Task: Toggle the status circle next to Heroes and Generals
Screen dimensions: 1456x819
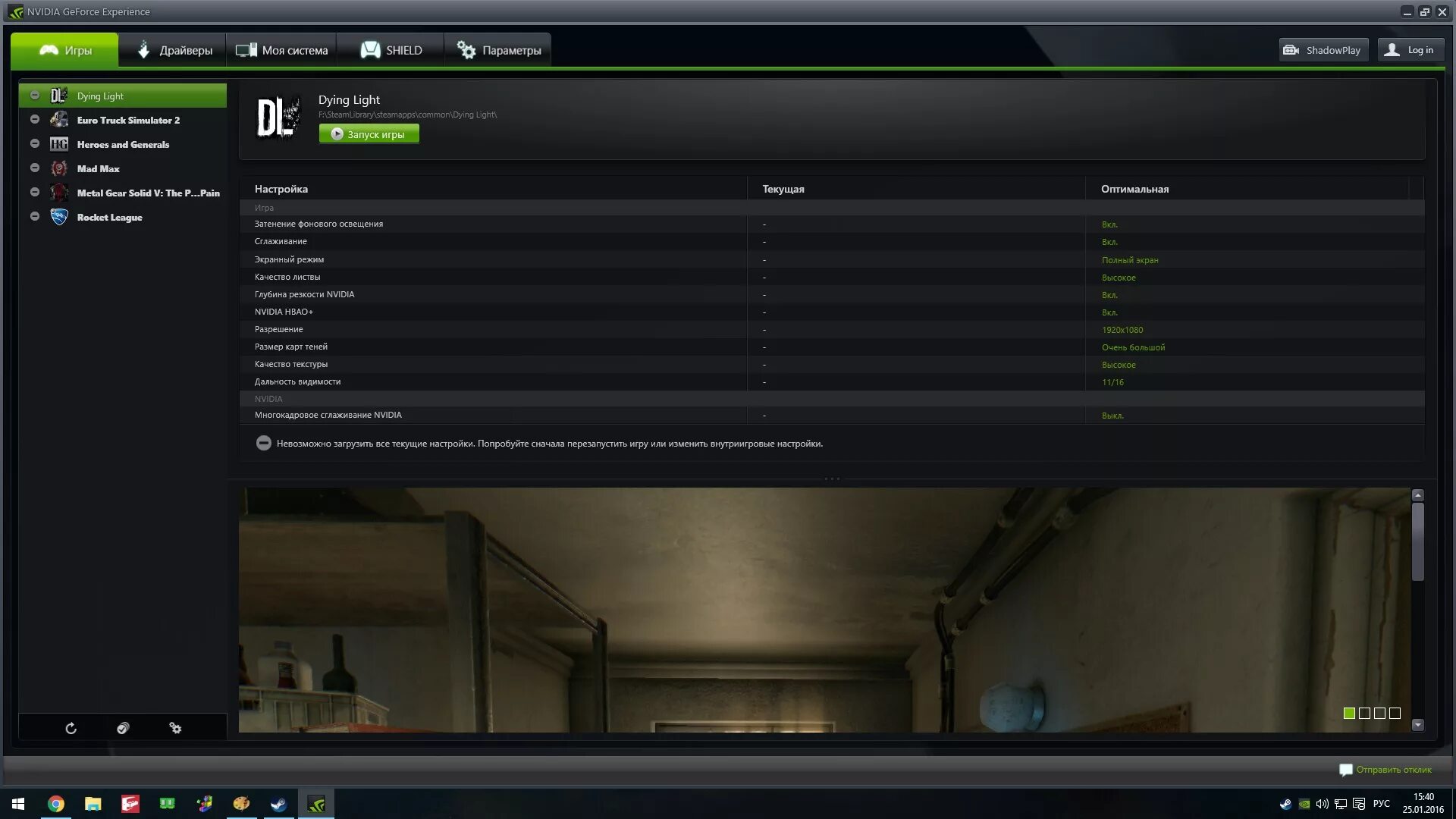Action: click(x=34, y=144)
